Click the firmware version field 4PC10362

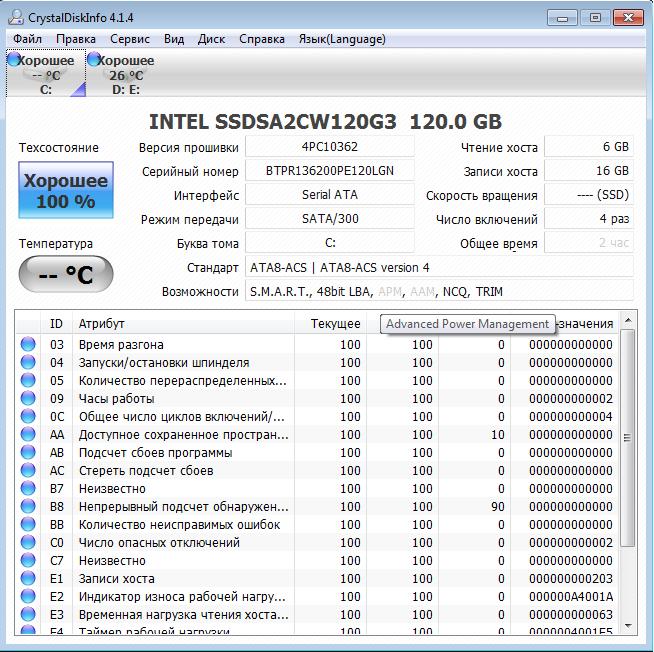[x=330, y=147]
